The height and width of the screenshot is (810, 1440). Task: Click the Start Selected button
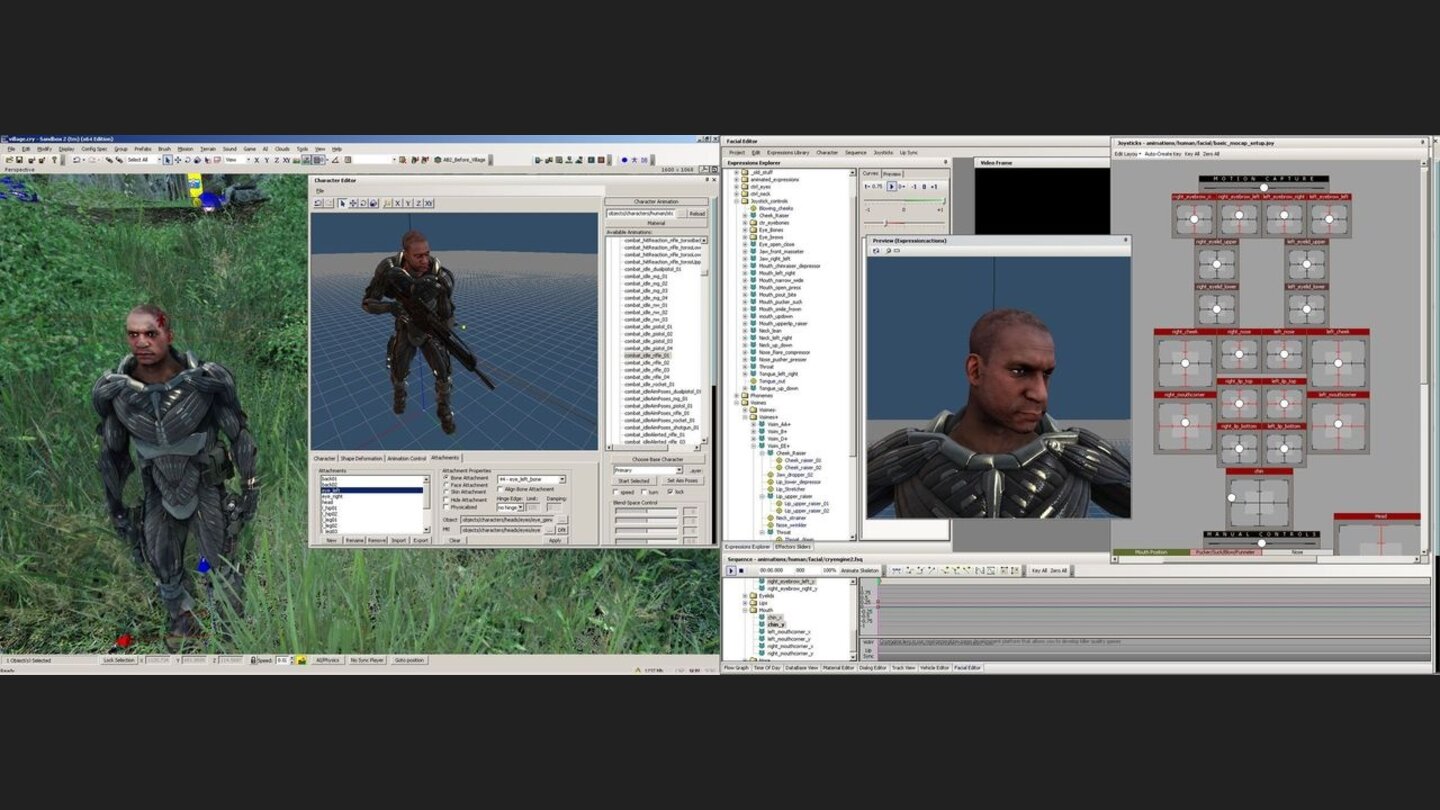point(634,481)
